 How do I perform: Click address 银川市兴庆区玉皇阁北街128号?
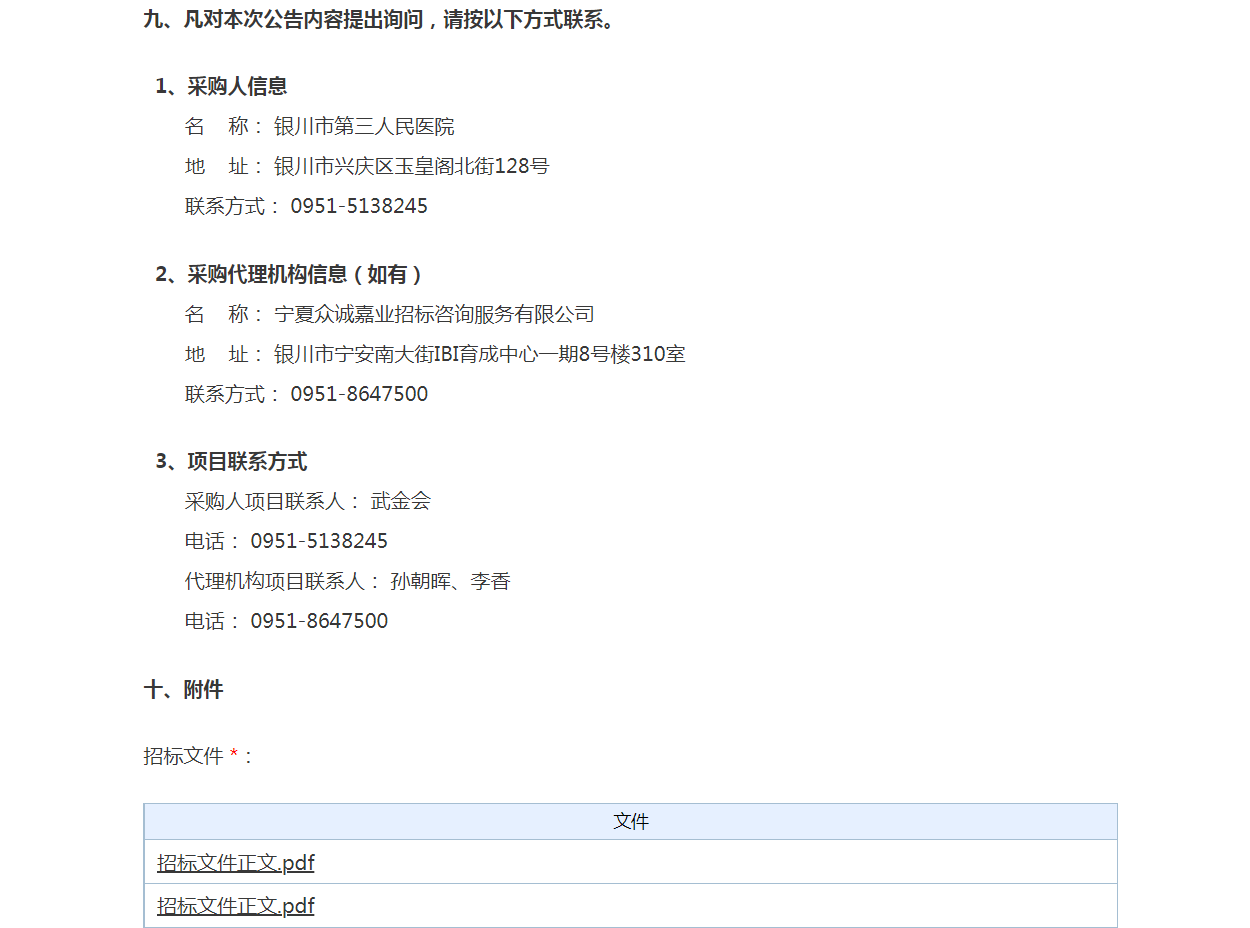coord(411,166)
